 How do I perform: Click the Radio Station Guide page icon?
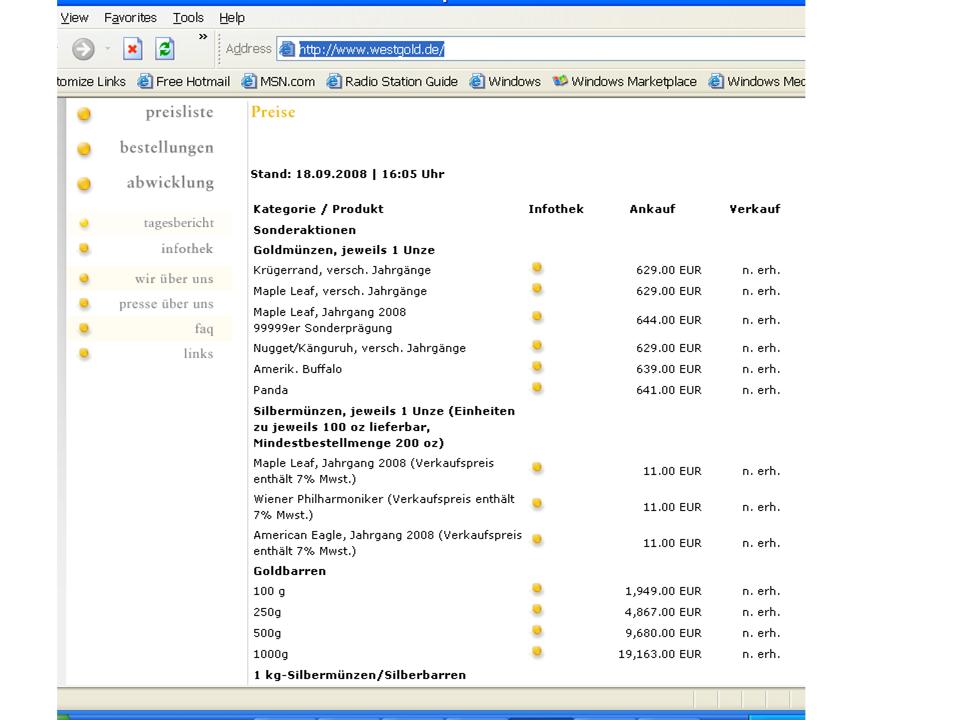pyautogui.click(x=334, y=81)
